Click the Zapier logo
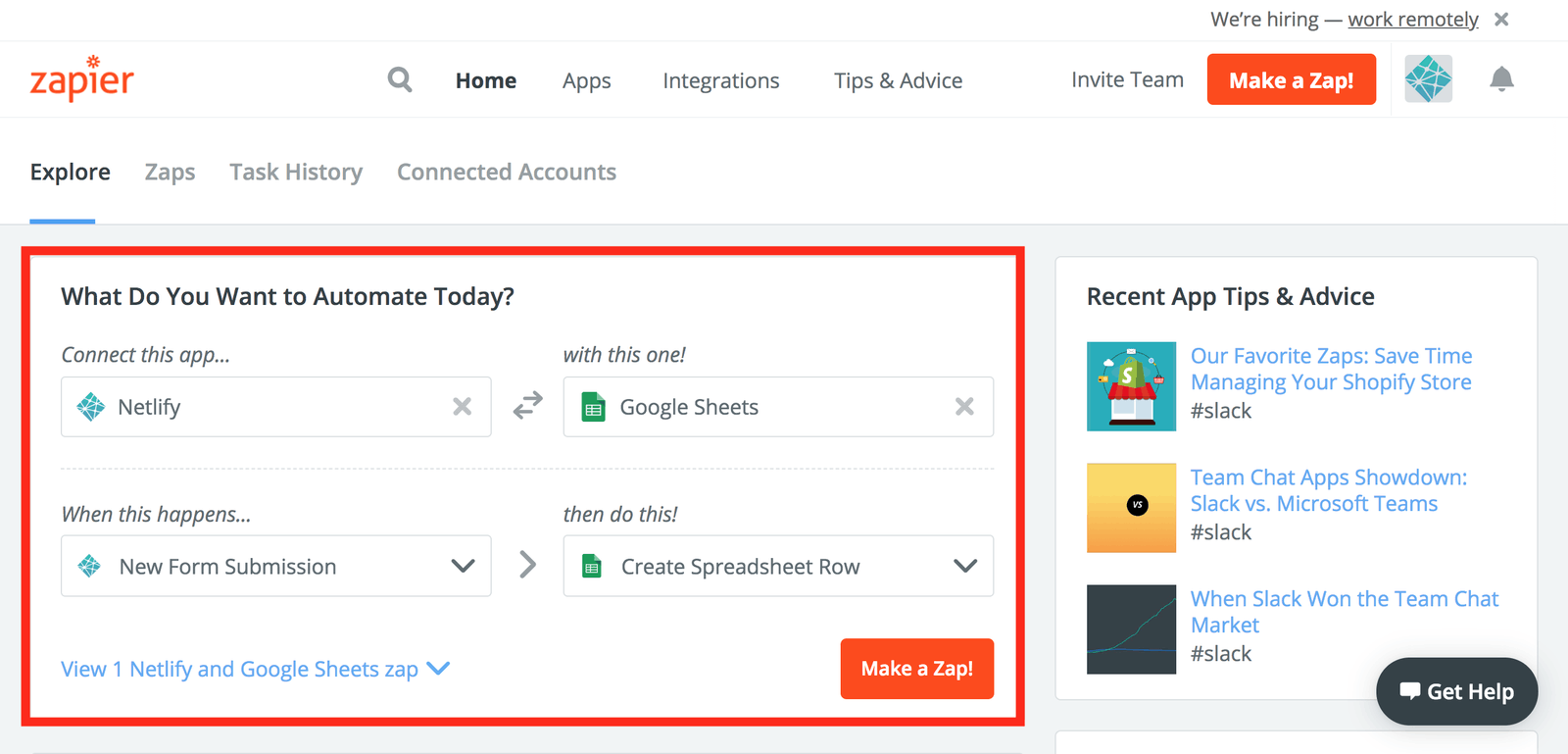Viewport: 1568px width, 754px height. [x=81, y=79]
